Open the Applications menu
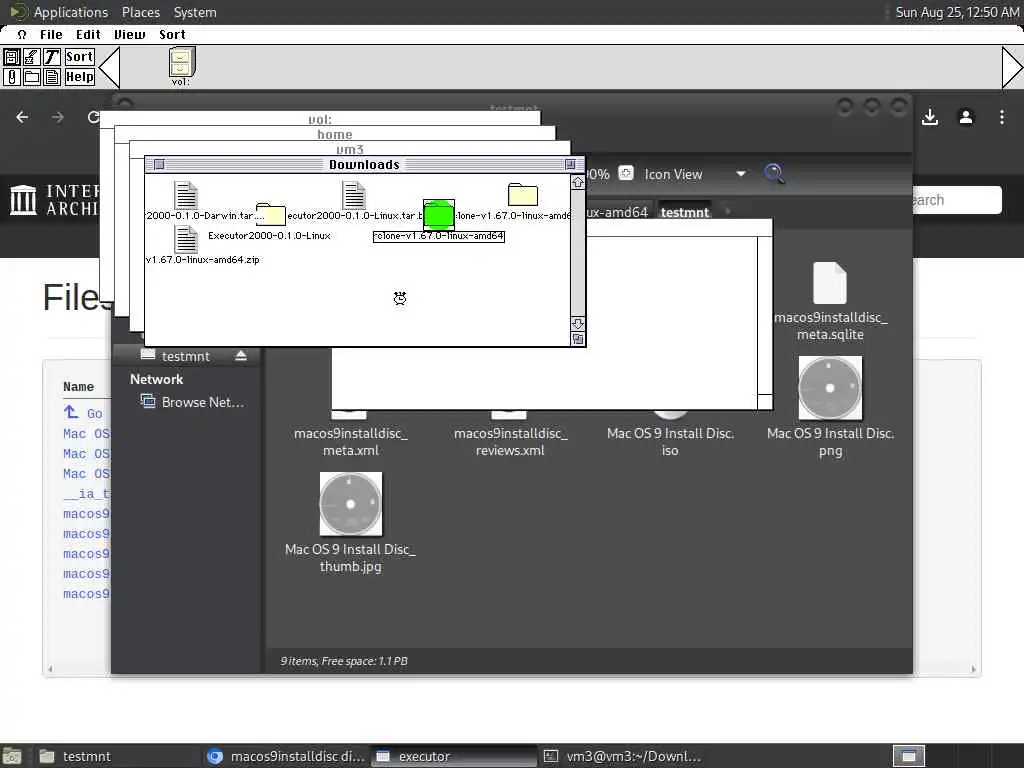Viewport: 1024px width, 768px height. [71, 12]
